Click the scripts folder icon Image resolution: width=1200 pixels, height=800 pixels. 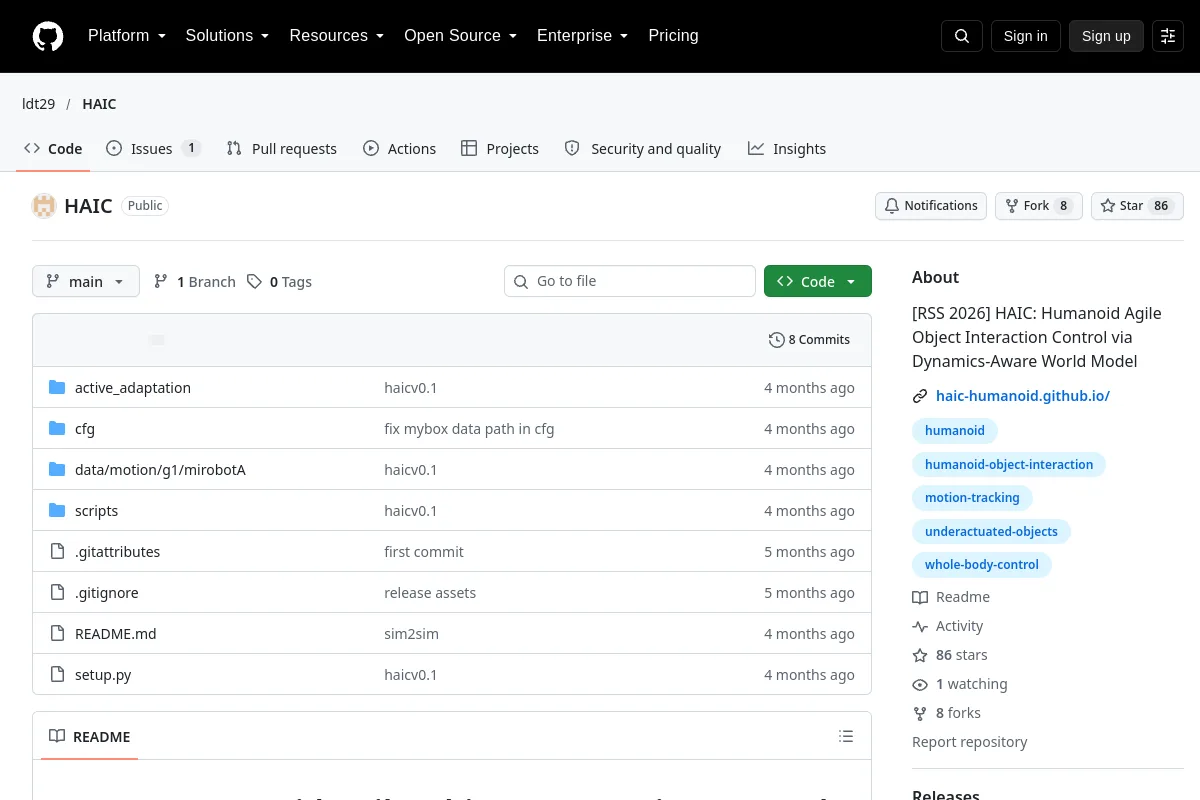coord(57,511)
